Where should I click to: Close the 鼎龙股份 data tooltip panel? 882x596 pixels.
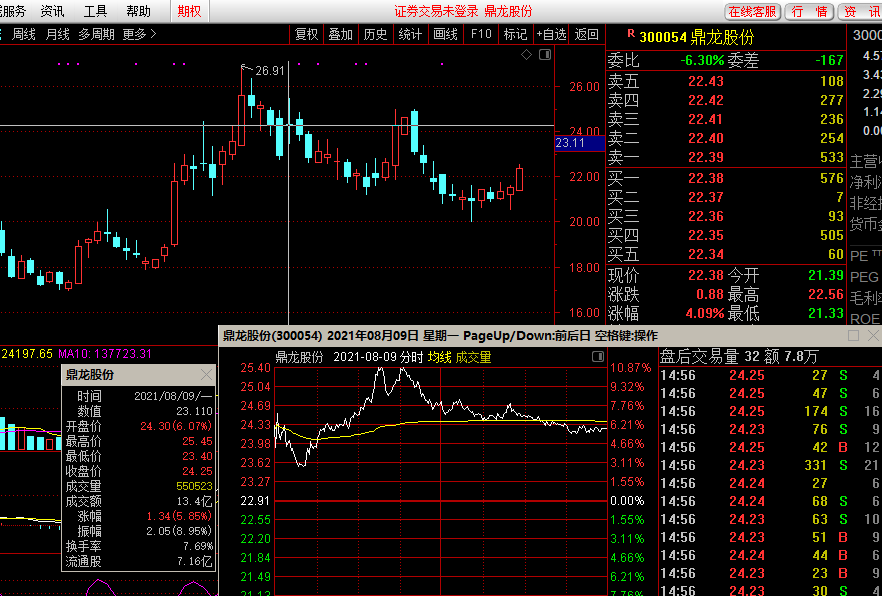(206, 375)
